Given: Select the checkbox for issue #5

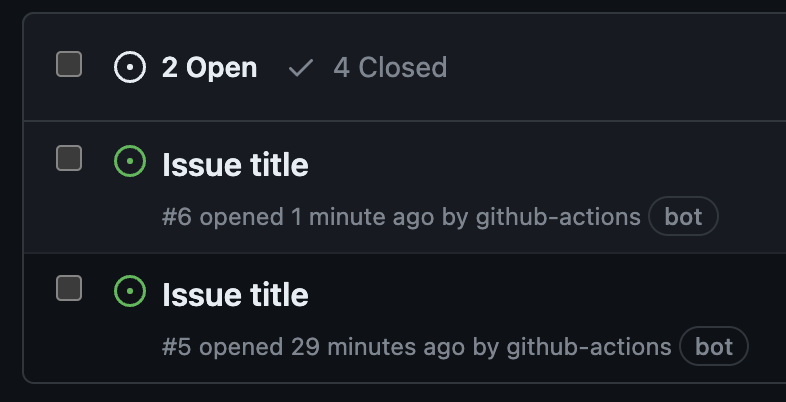Looking at the screenshot, I should pyautogui.click(x=69, y=288).
